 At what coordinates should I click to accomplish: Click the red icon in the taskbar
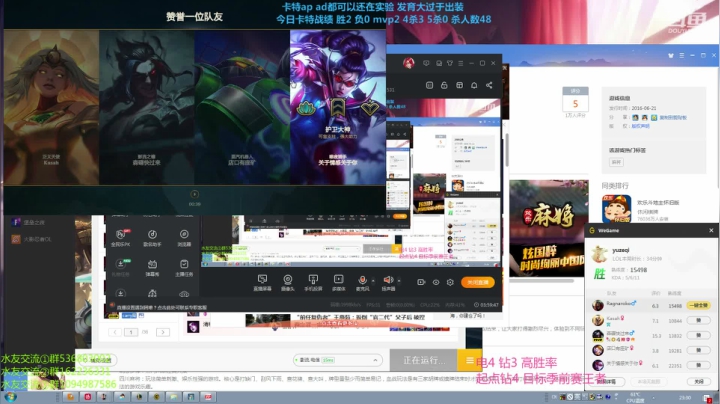tap(88, 397)
